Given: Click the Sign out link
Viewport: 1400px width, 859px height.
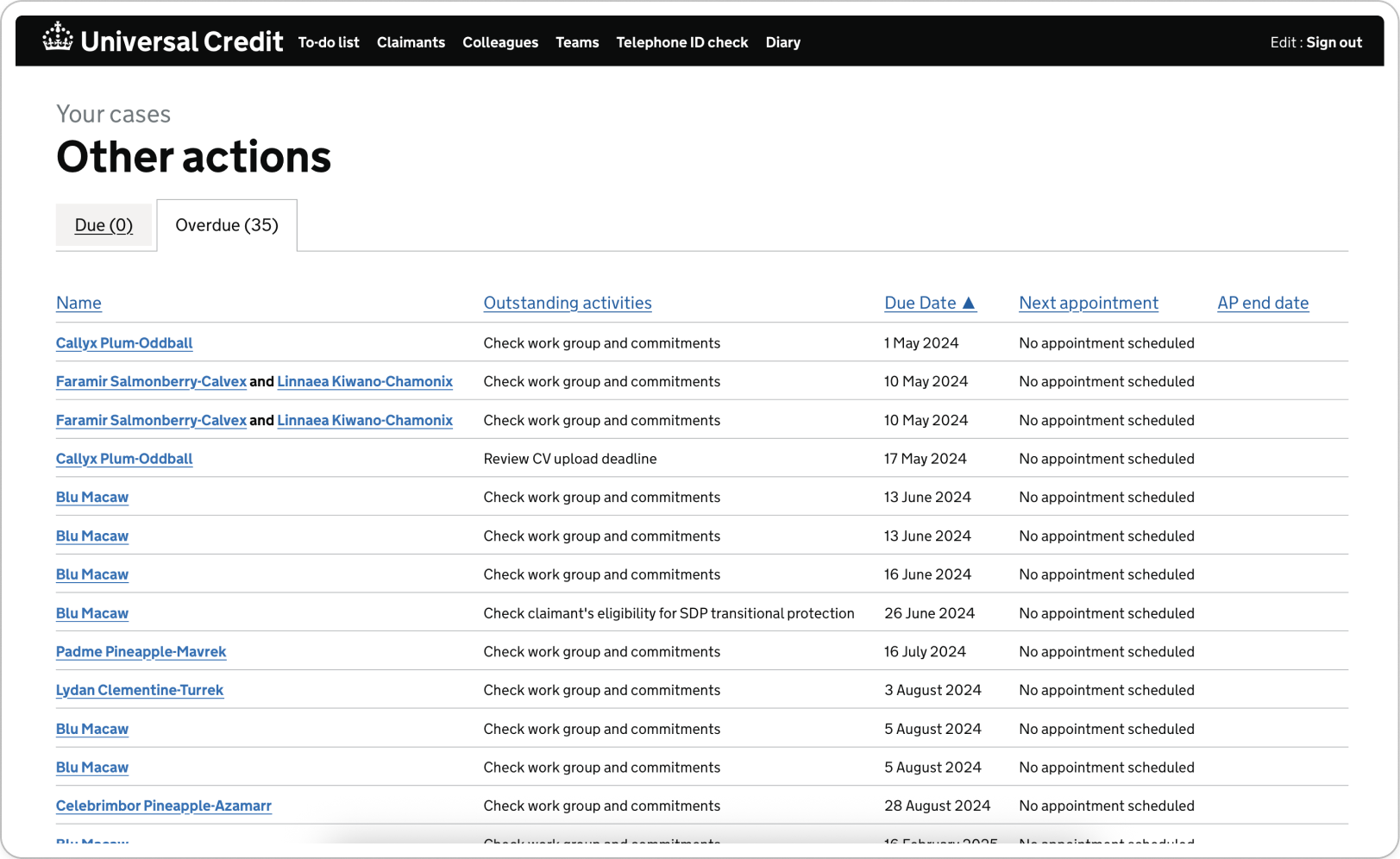Looking at the screenshot, I should [1334, 42].
